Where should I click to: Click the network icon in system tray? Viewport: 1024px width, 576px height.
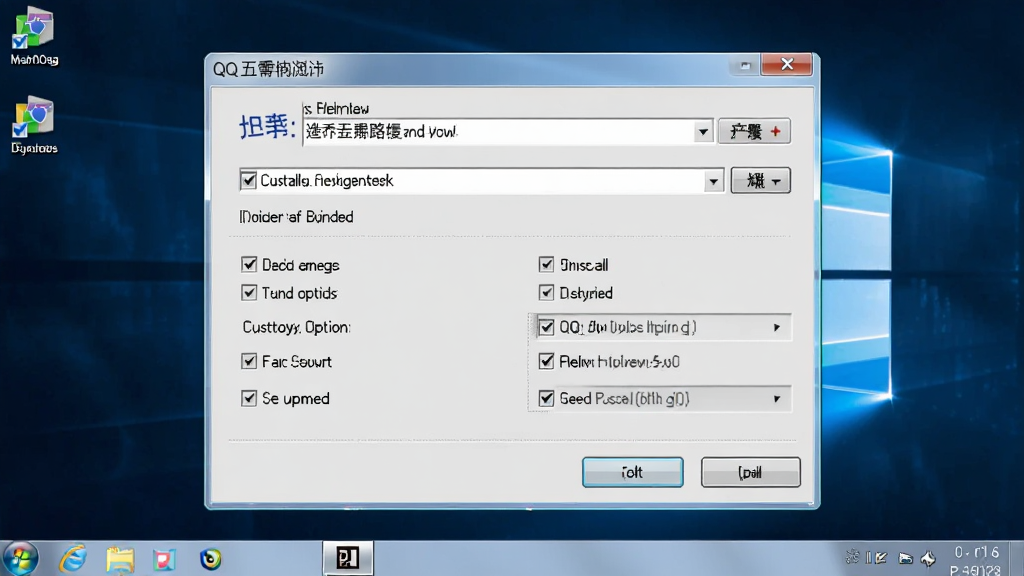click(905, 558)
